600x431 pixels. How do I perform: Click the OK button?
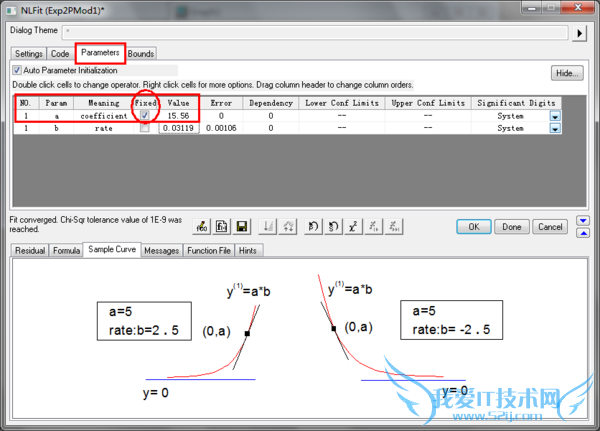click(474, 227)
